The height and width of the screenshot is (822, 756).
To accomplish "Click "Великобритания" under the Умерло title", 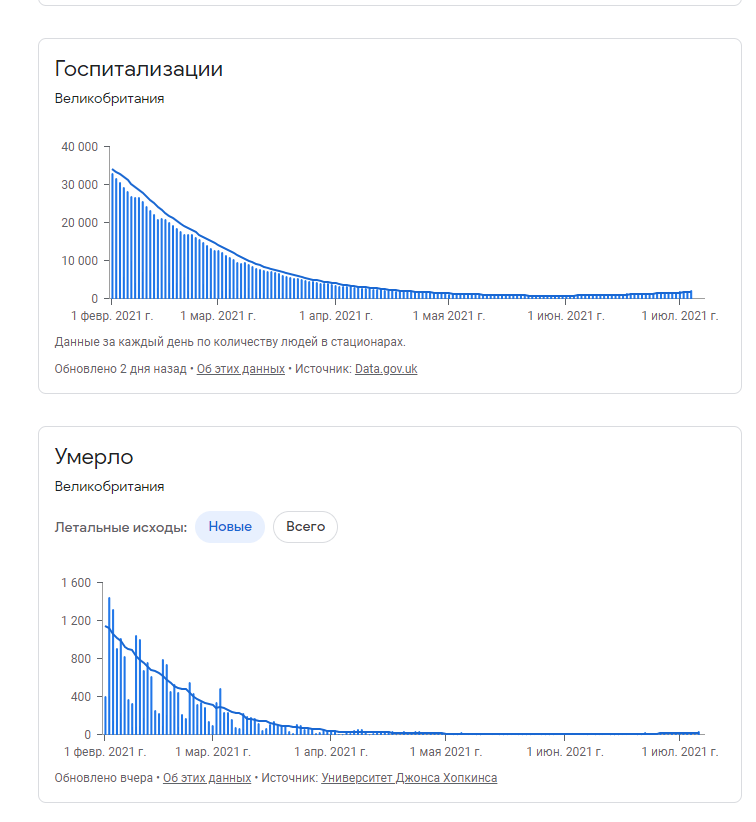I will click(x=109, y=487).
